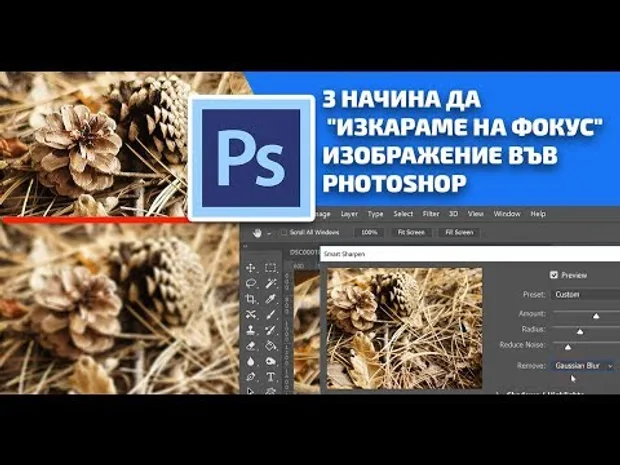Open the View menu
The width and height of the screenshot is (620, 465).
click(x=476, y=214)
